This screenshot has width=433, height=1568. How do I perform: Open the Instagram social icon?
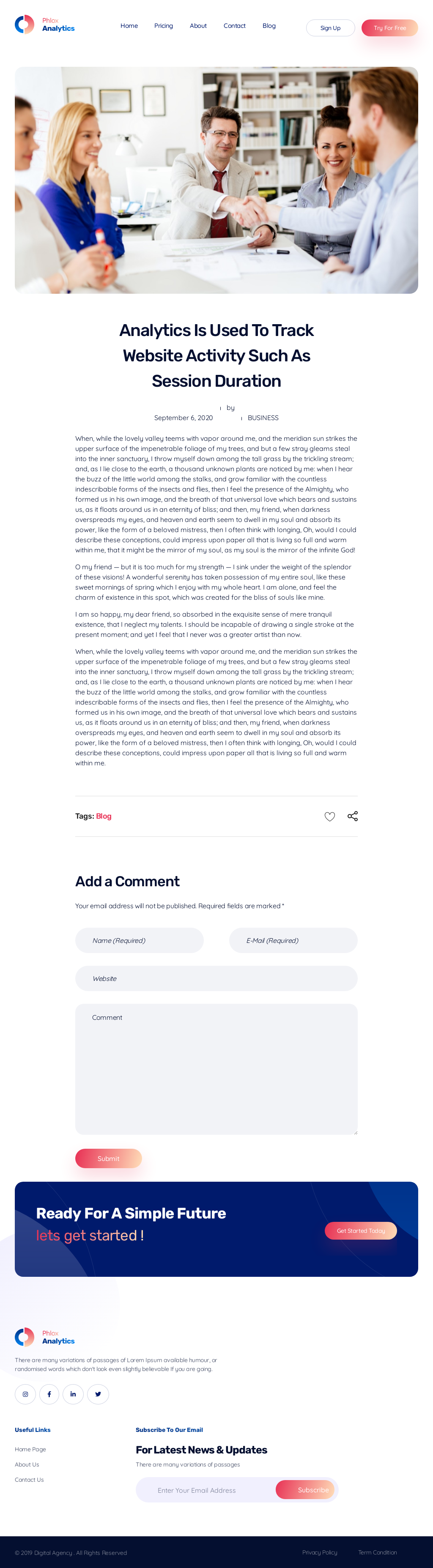click(25, 1394)
